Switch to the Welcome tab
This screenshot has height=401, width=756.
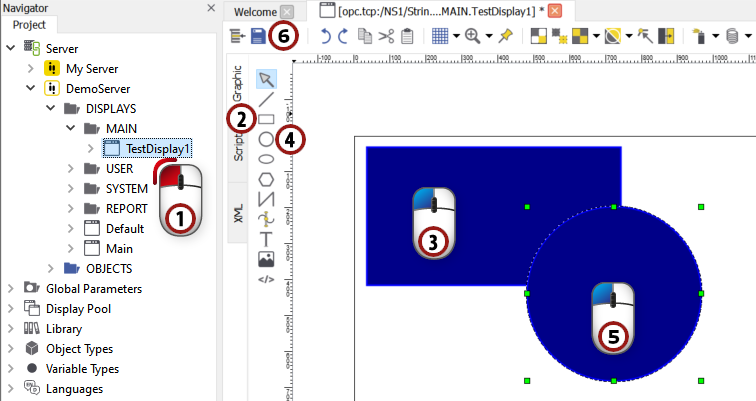click(x=255, y=12)
